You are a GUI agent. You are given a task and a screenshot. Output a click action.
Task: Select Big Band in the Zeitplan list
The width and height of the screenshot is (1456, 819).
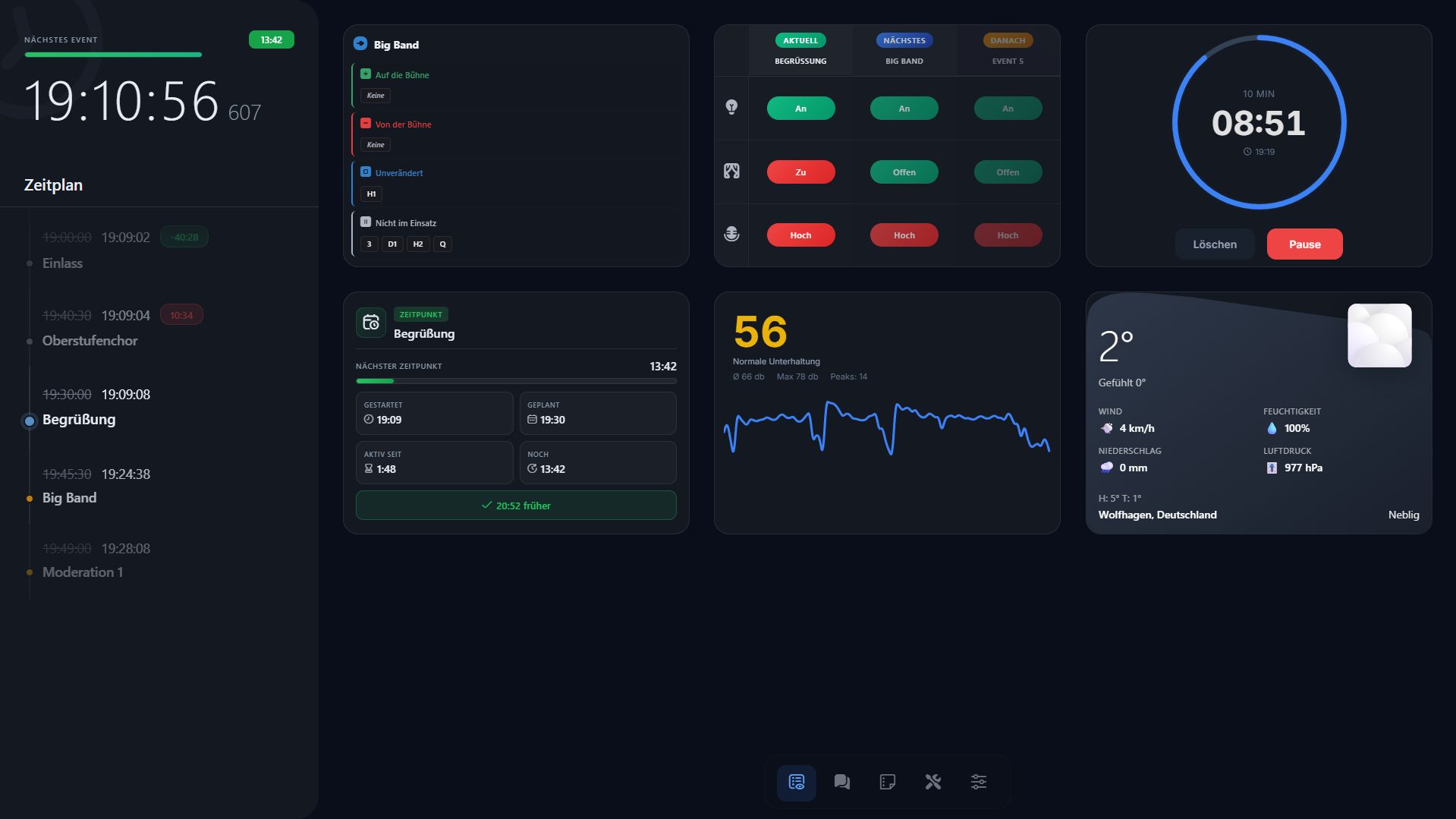[x=69, y=497]
